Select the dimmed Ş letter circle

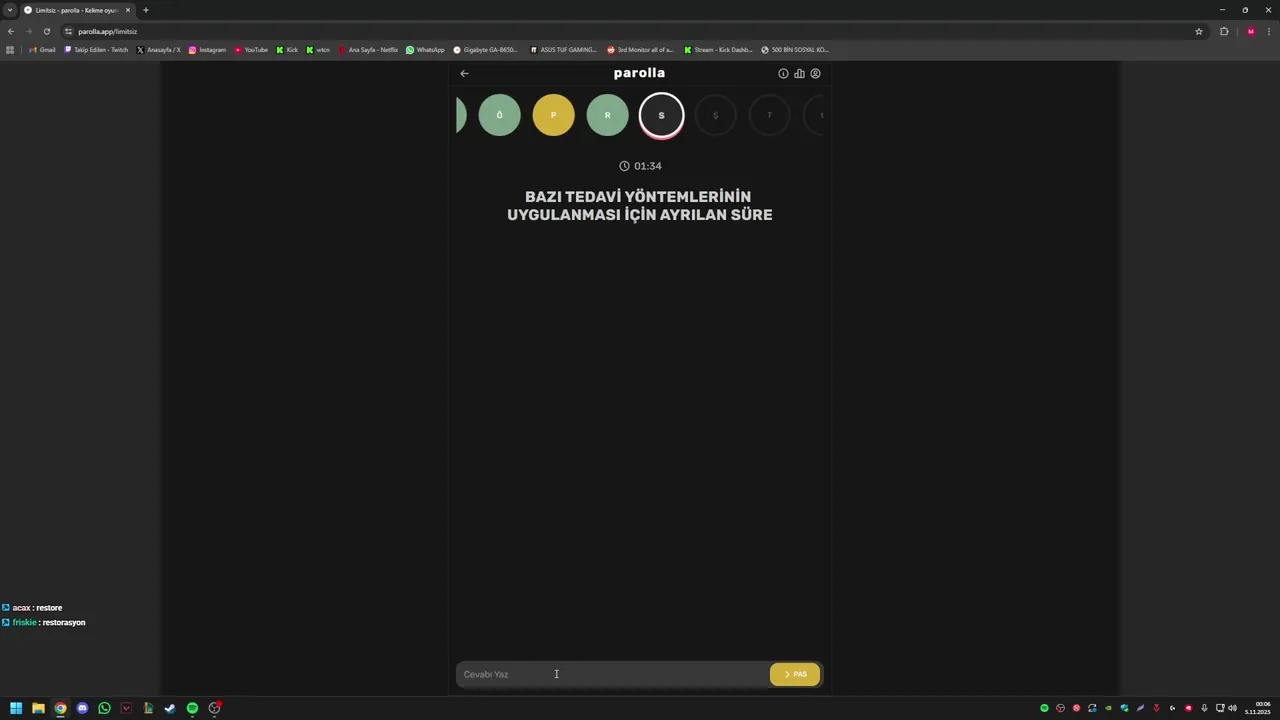point(715,115)
